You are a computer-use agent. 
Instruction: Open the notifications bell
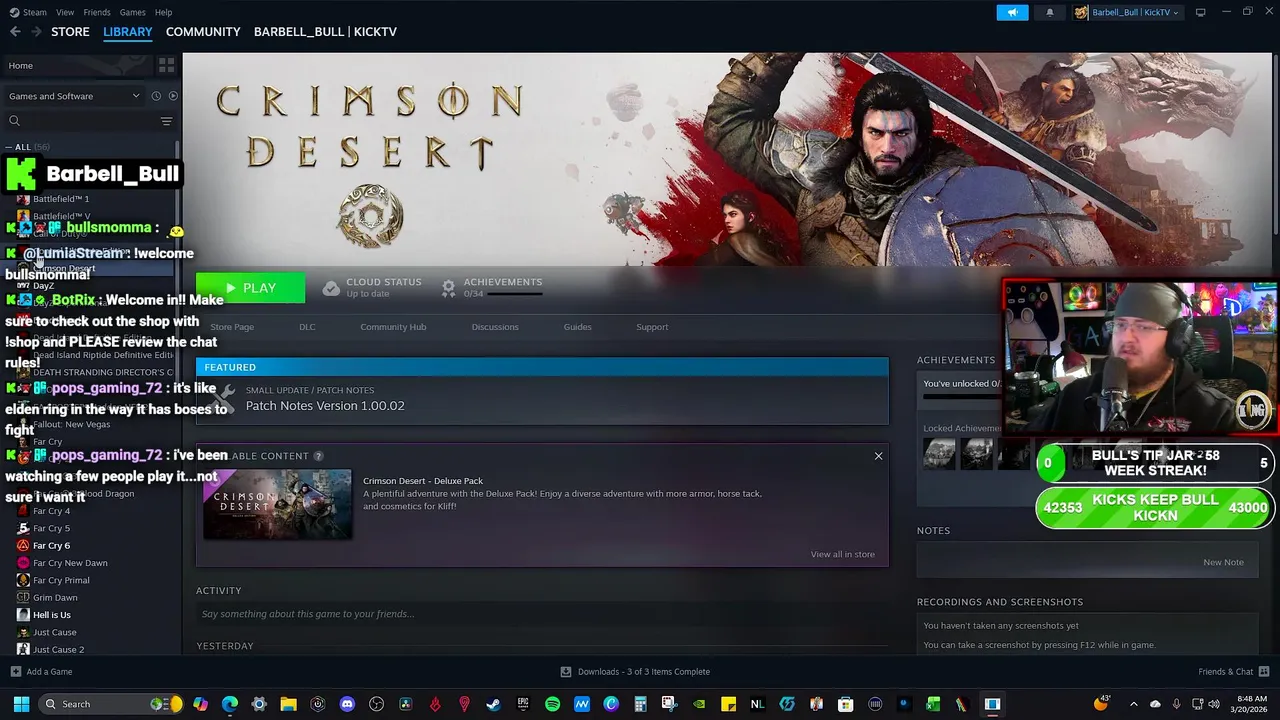pyautogui.click(x=1049, y=12)
